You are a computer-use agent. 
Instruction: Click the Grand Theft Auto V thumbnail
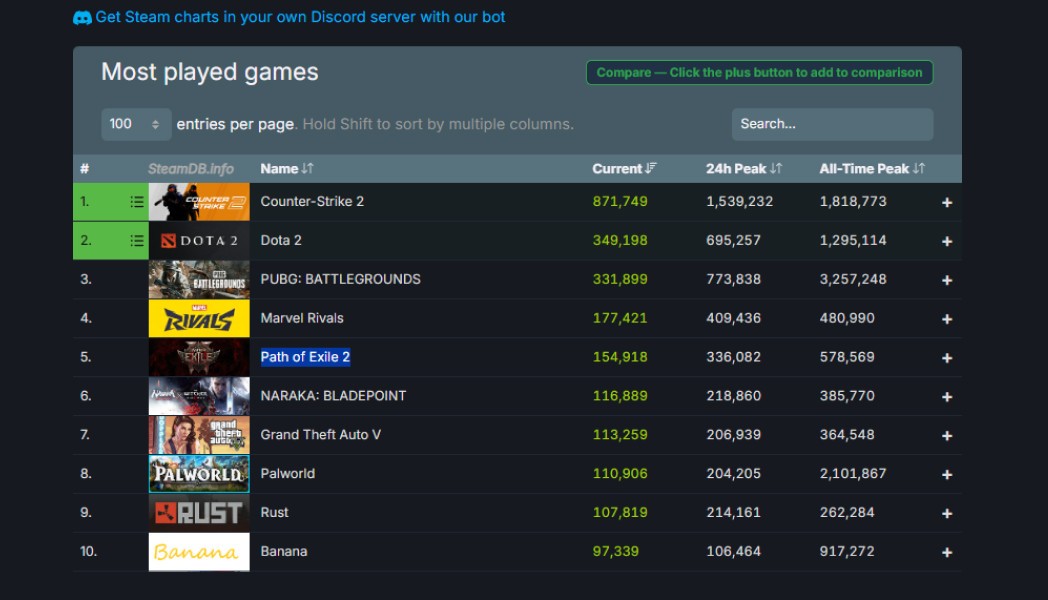pos(199,434)
